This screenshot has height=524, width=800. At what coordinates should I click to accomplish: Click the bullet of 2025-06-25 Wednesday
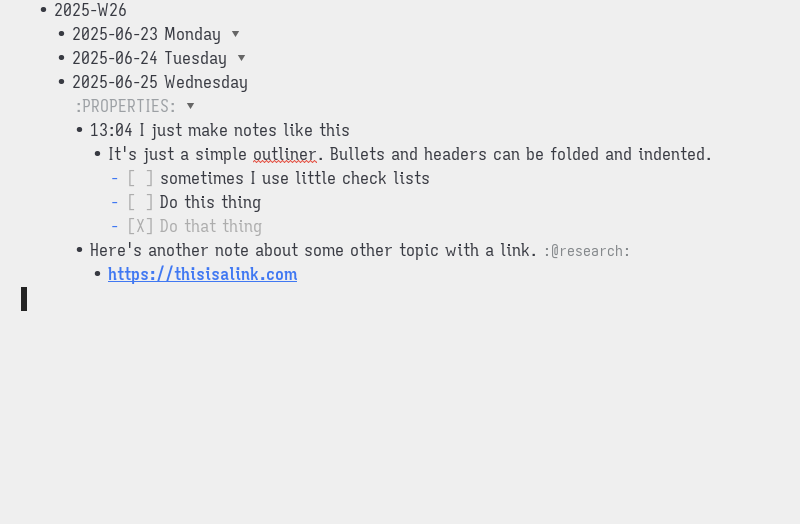61,82
